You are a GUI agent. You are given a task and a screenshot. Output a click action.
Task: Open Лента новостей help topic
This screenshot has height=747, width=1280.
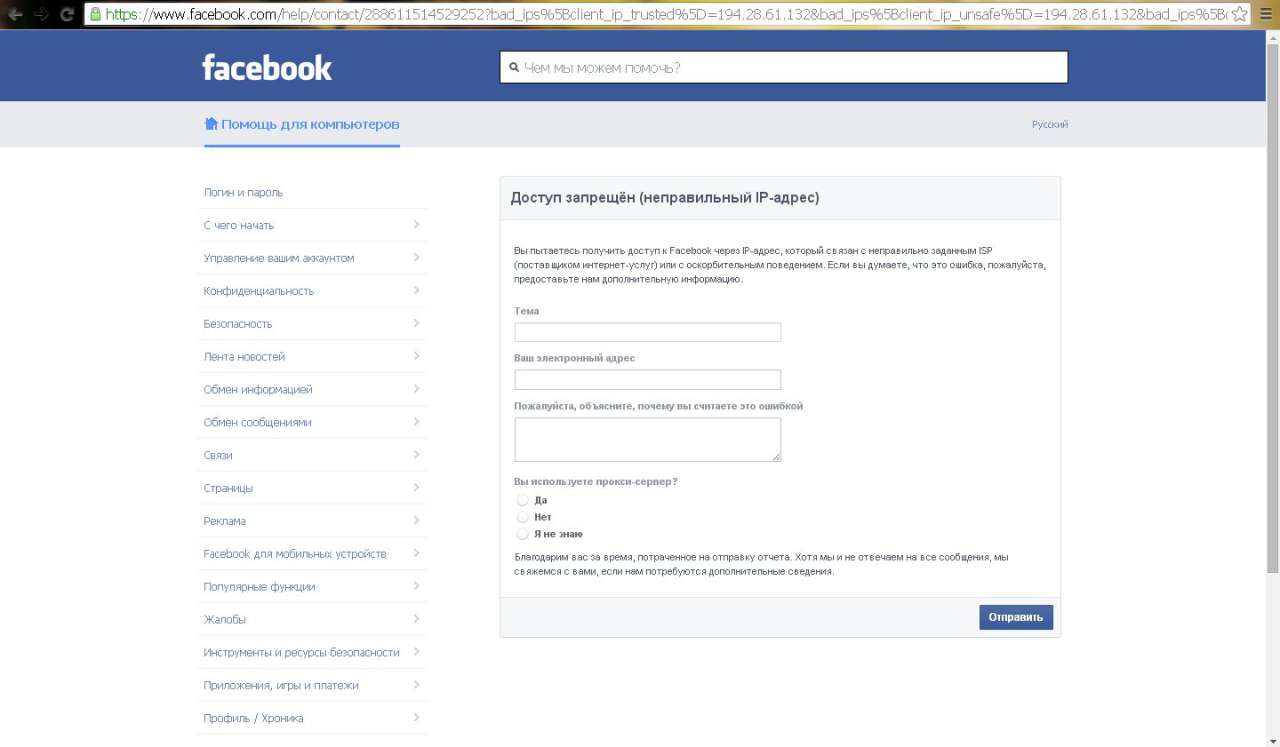[x=244, y=356]
